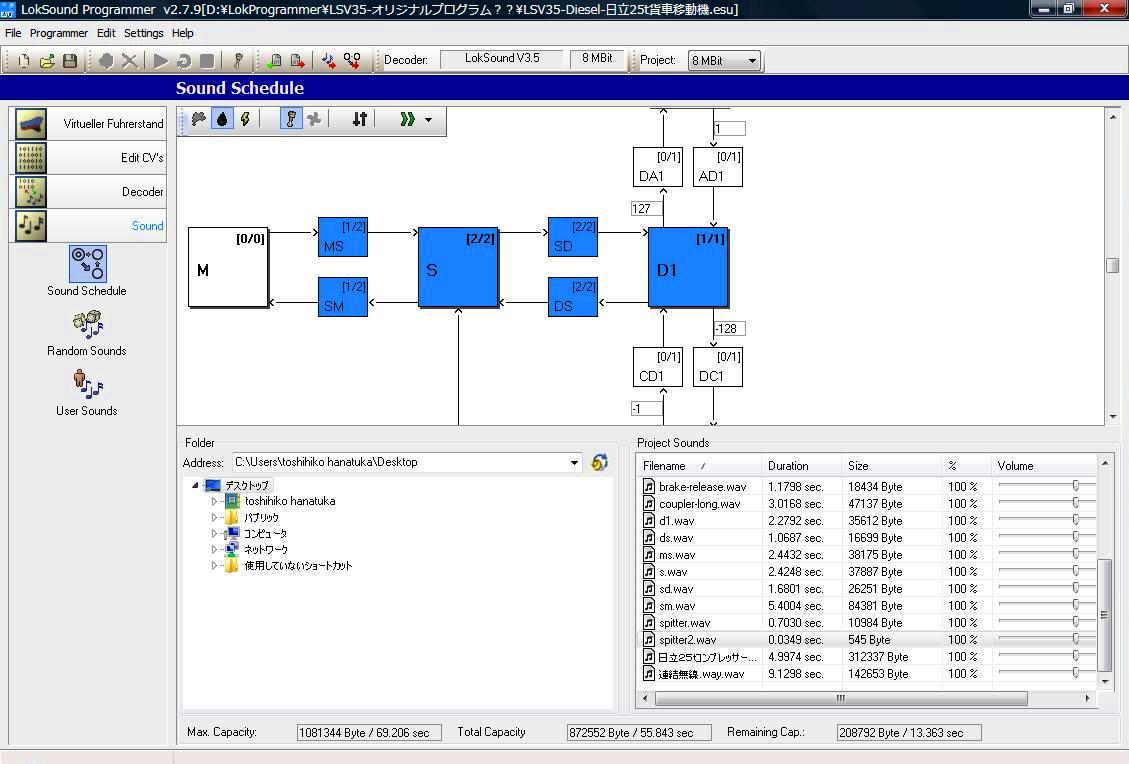Open the User Sounds icon
Viewport: 1129px width, 764px height.
(x=88, y=384)
